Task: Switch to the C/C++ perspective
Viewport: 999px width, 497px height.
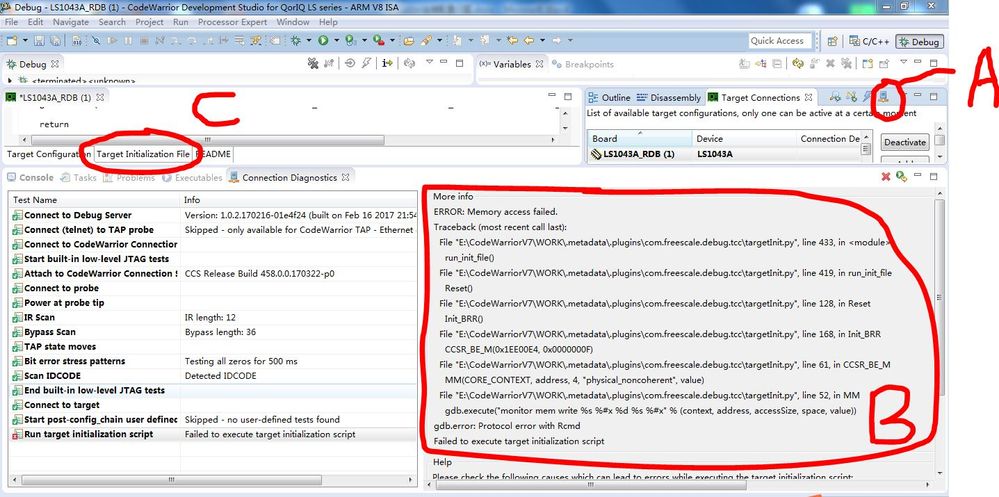Action: [x=869, y=41]
